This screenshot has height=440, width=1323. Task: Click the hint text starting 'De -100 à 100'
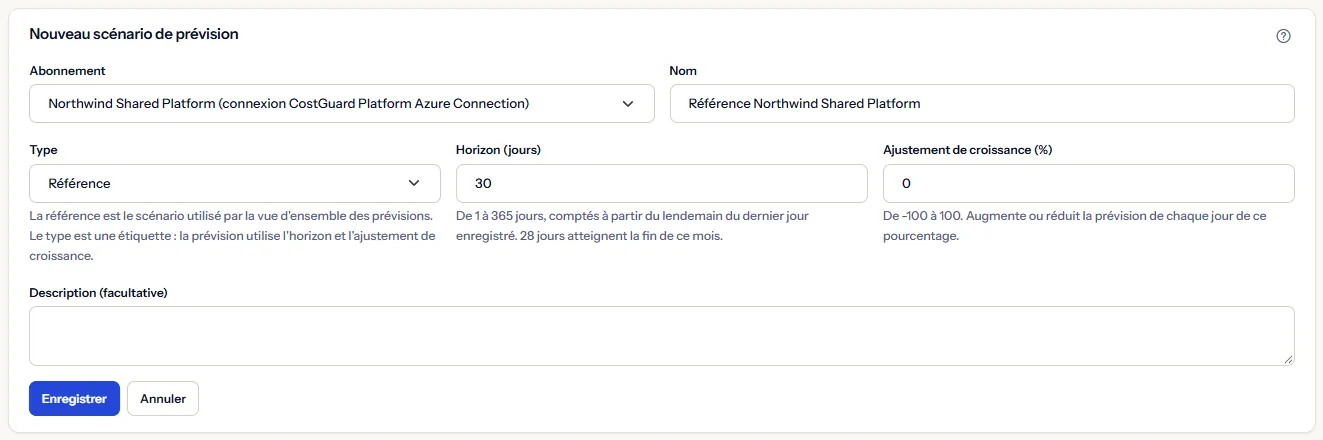point(1075,226)
